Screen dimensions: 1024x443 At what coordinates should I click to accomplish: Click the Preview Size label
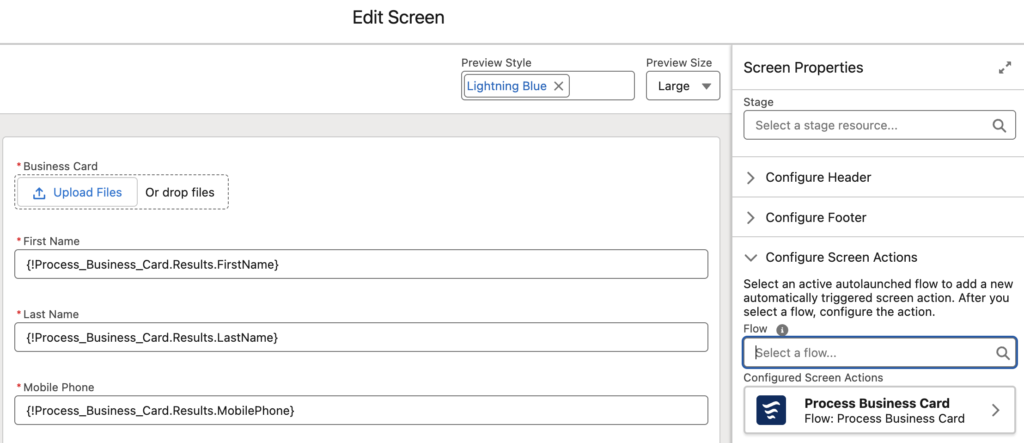(679, 63)
